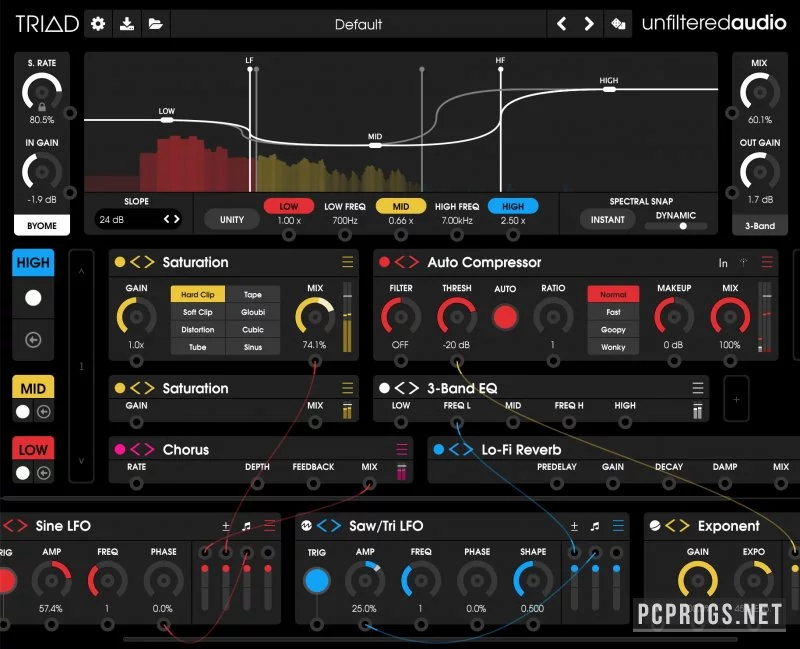
Task: Click the blue HIGH gain button
Action: point(513,206)
